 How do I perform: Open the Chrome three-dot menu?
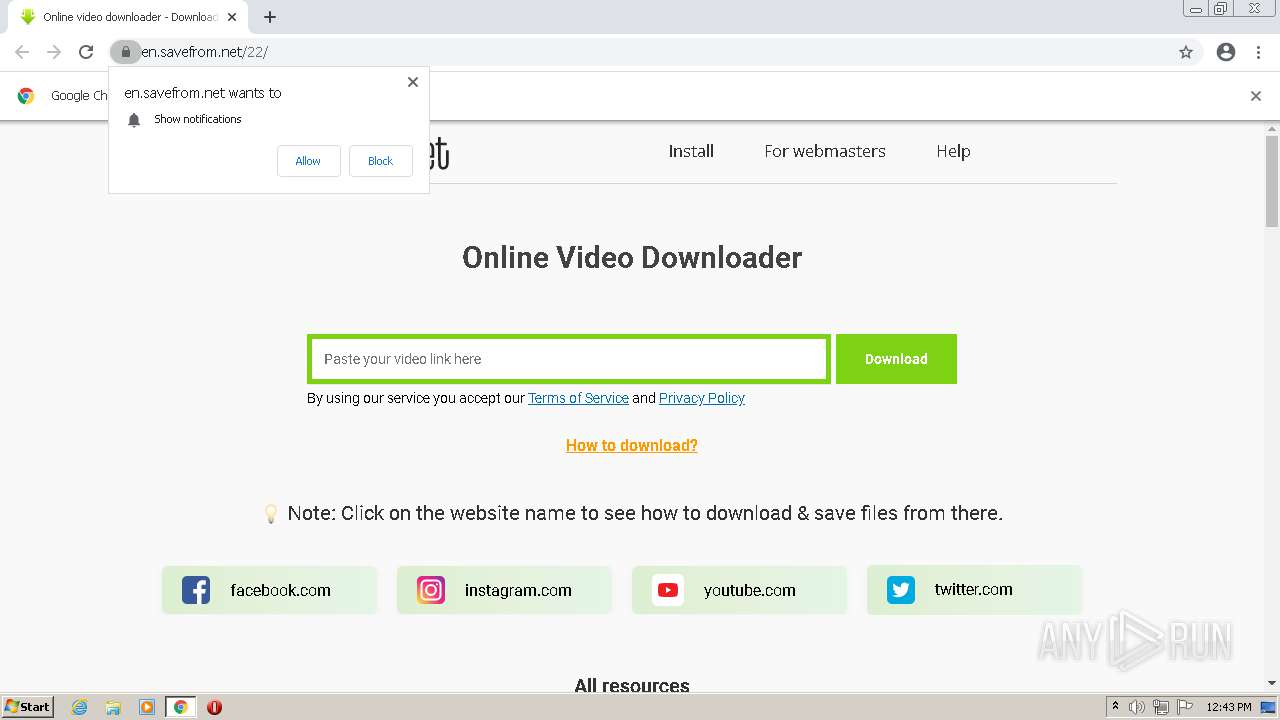(1259, 52)
